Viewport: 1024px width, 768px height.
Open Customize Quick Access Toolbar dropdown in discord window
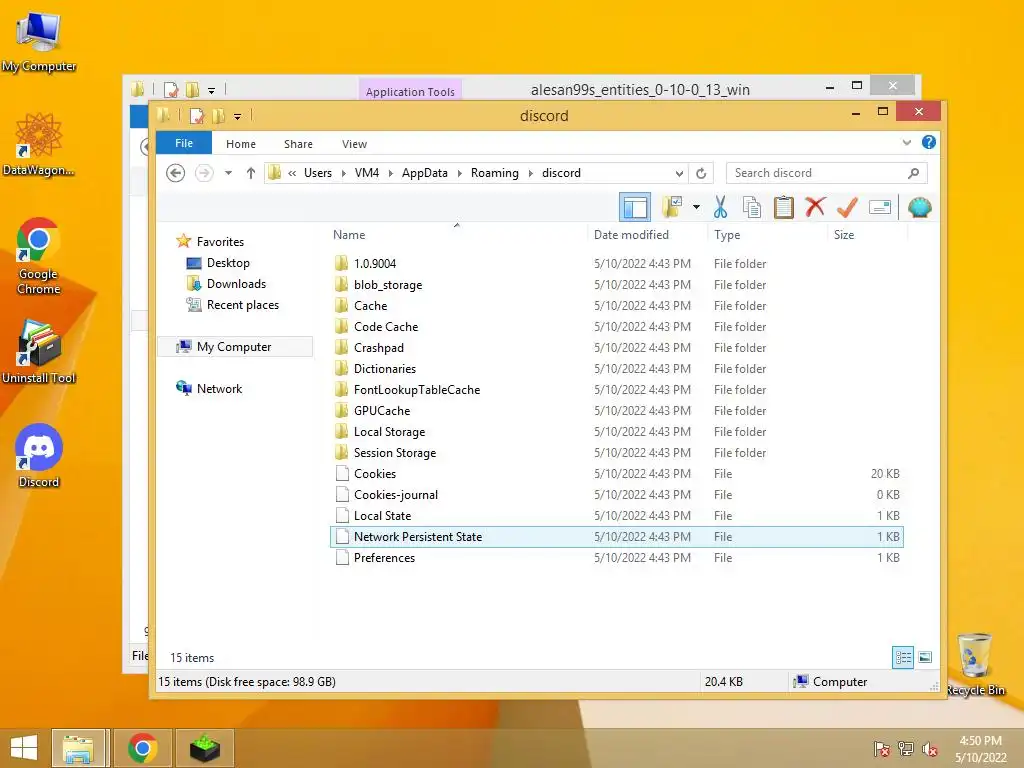[x=238, y=117]
